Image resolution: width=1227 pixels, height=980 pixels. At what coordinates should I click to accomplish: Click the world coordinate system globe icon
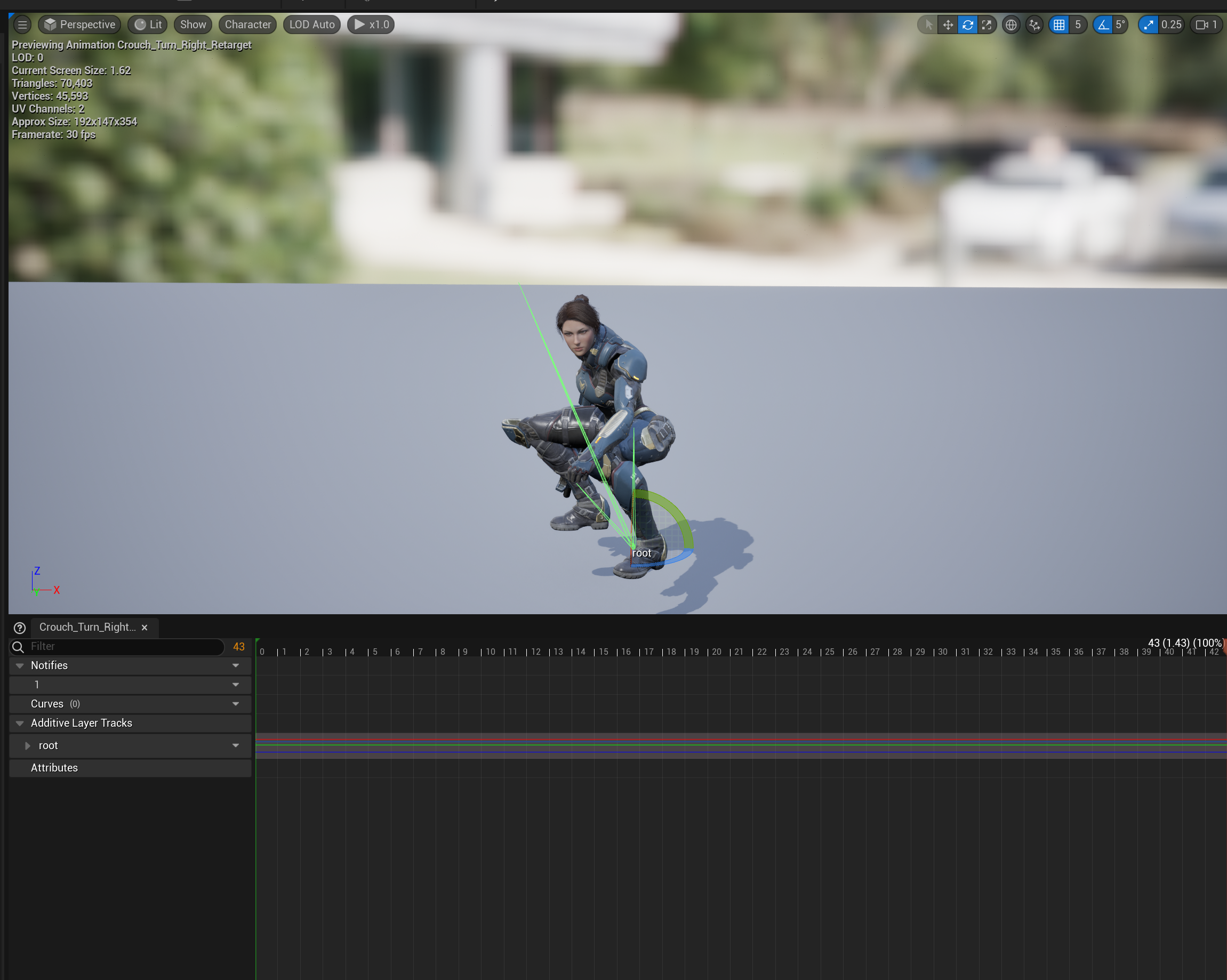click(x=1011, y=25)
